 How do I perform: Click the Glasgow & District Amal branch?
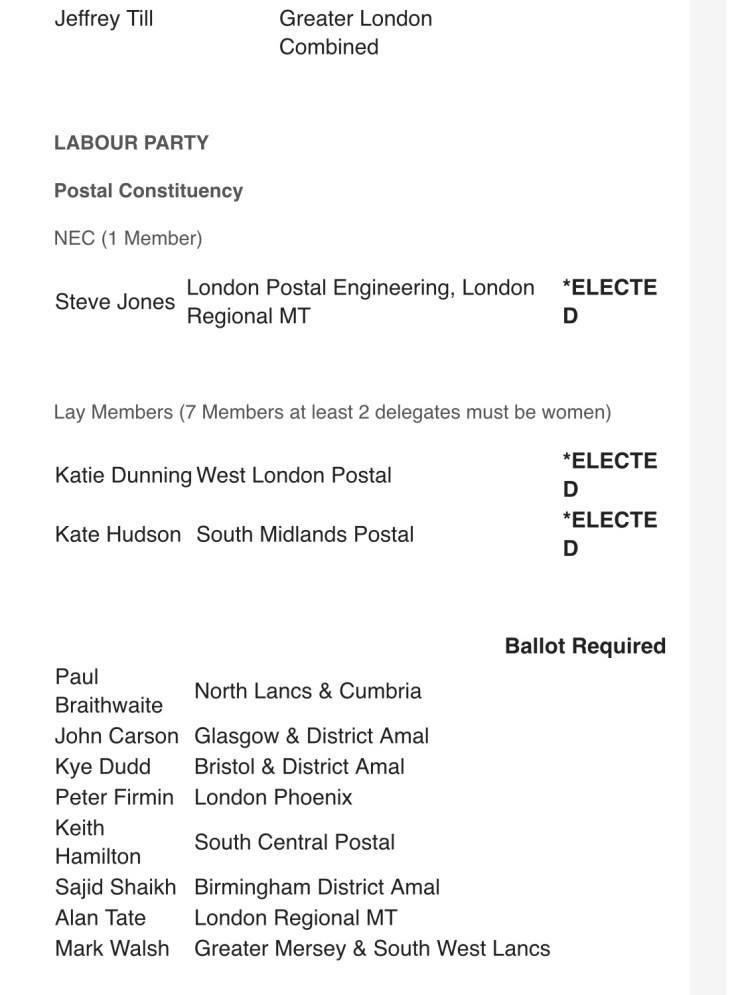tap(311, 737)
